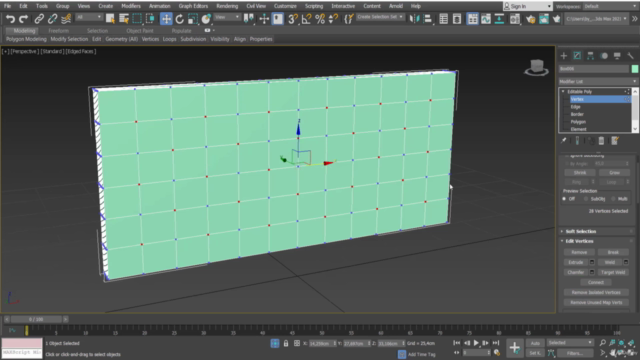This screenshot has width=640, height=360.
Task: Click the Grow selection button
Action: click(x=614, y=173)
